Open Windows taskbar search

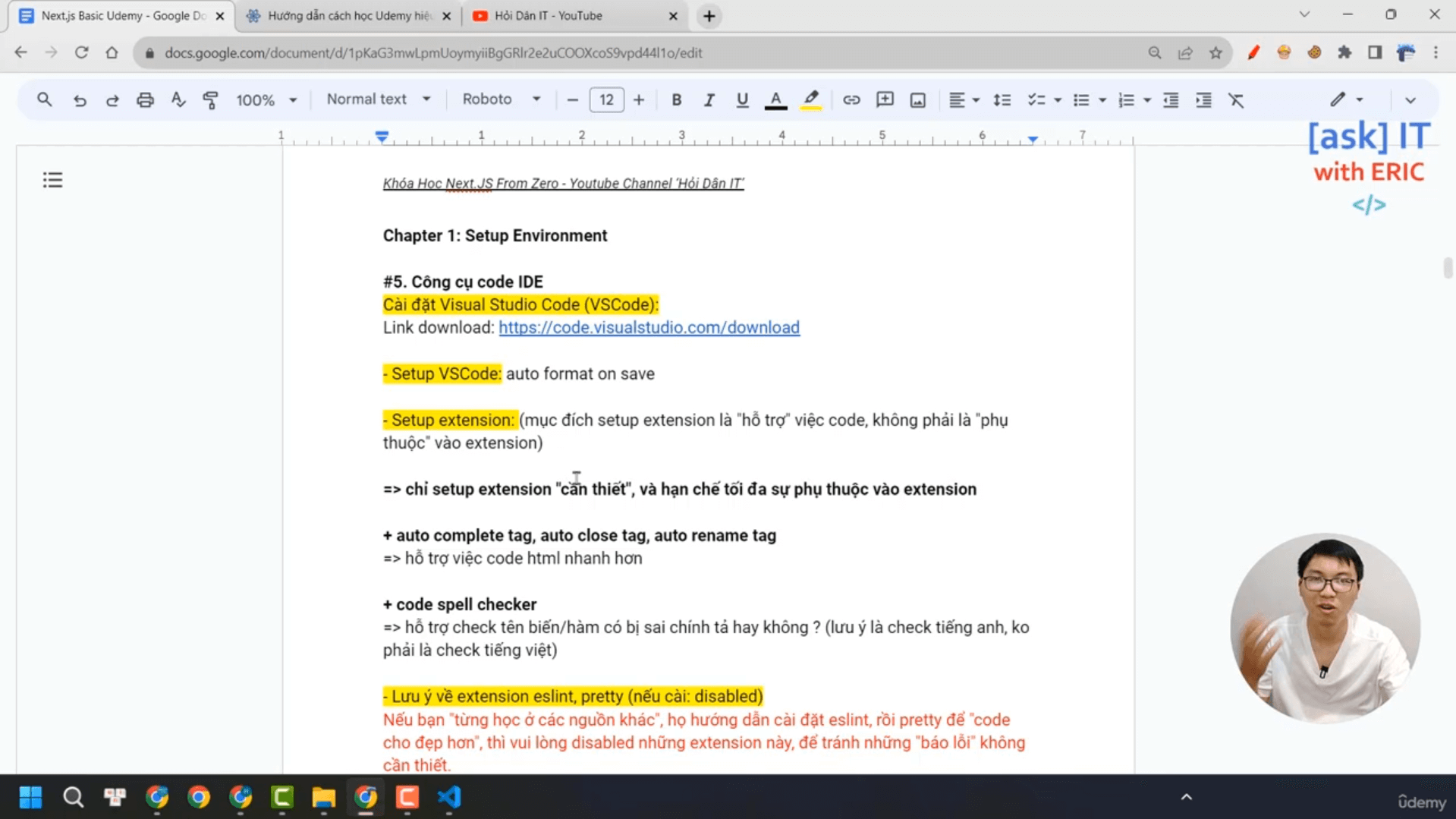click(x=73, y=797)
